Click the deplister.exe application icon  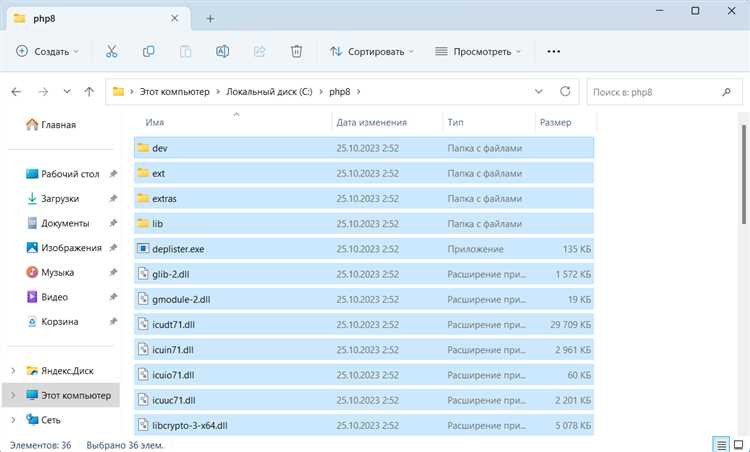click(x=143, y=249)
